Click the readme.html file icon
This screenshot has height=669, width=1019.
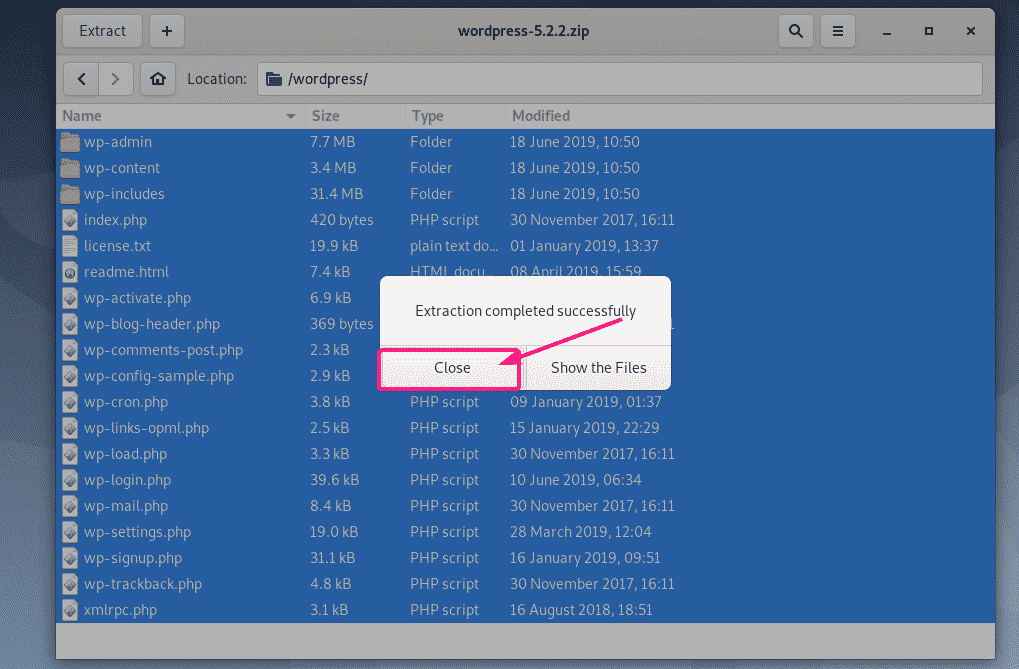[x=70, y=272]
